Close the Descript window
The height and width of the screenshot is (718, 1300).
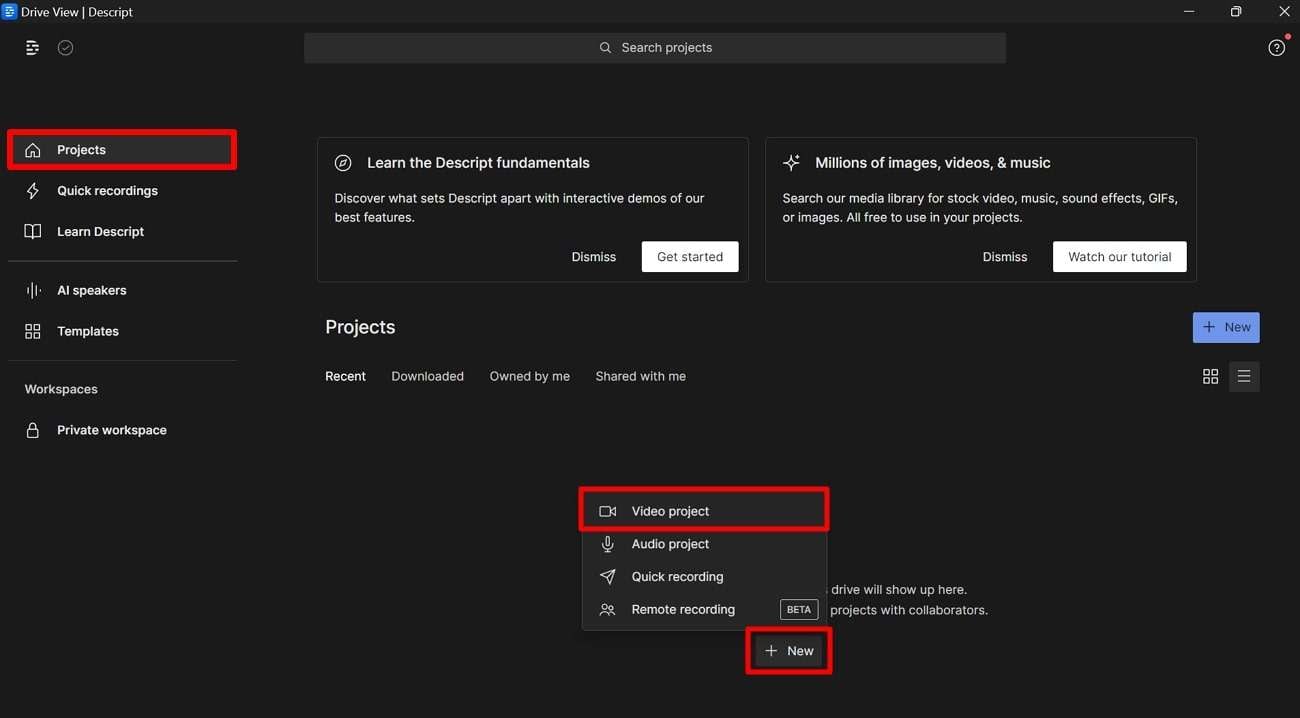pyautogui.click(x=1284, y=12)
